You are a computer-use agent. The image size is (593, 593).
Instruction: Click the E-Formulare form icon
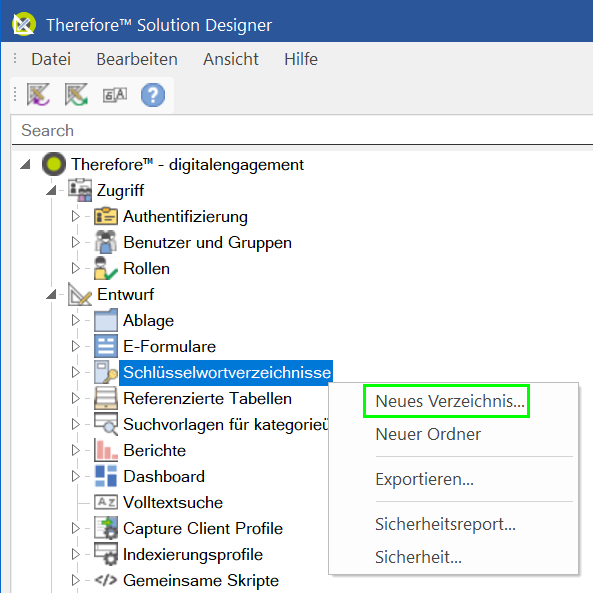106,346
